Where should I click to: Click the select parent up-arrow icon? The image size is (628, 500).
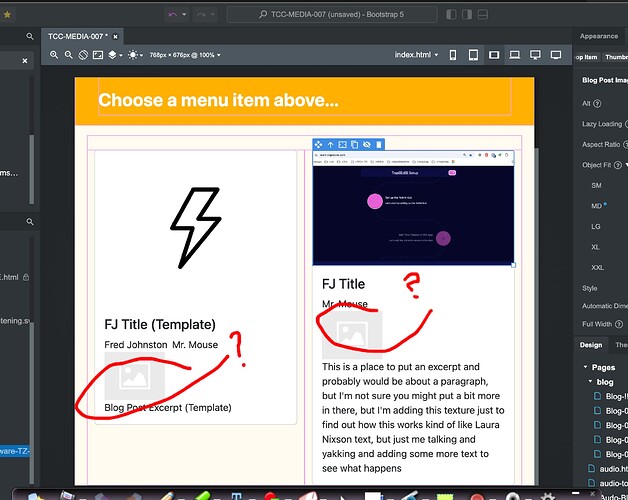[330, 145]
